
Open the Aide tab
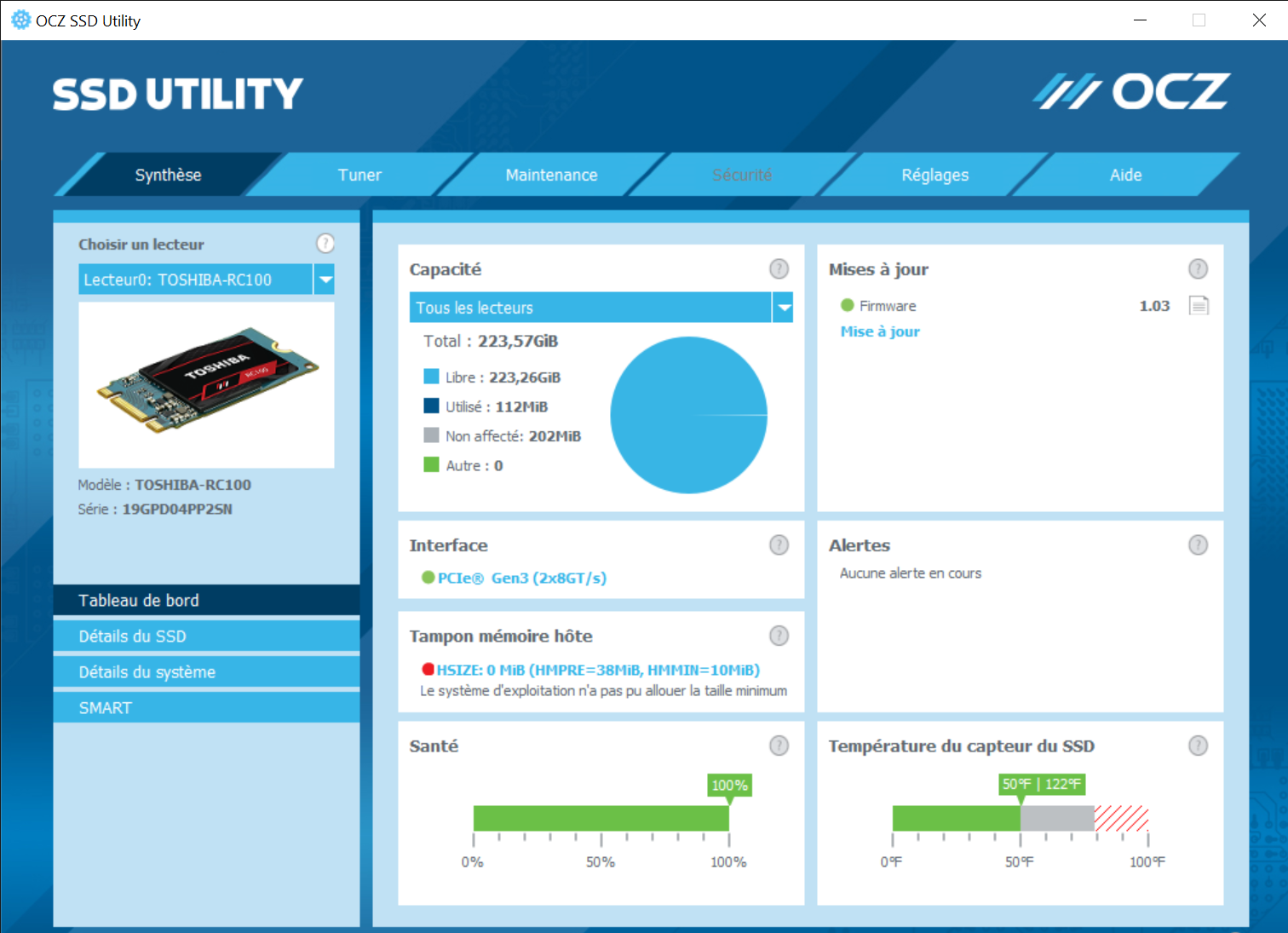[x=1125, y=175]
